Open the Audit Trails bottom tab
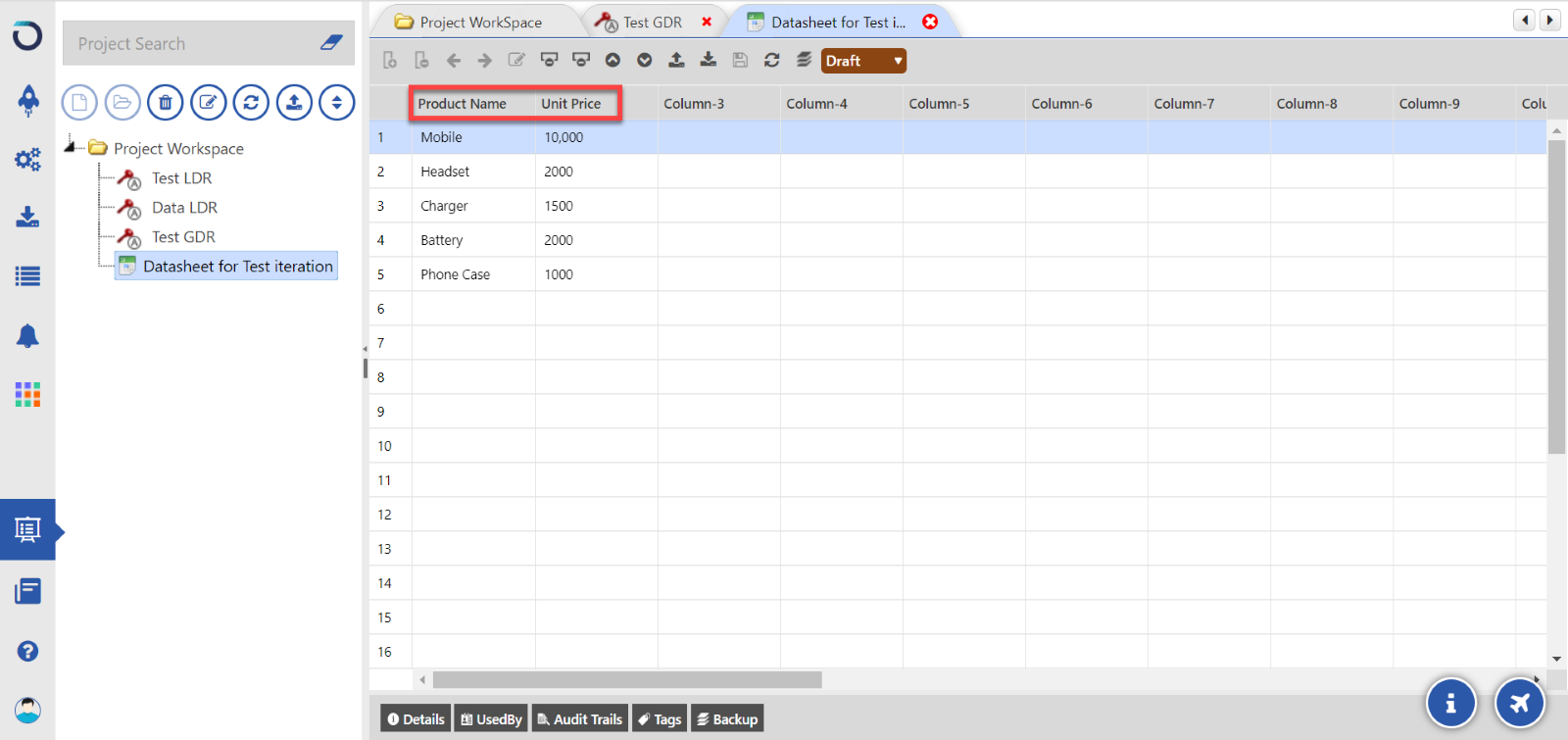The width and height of the screenshot is (1568, 740). (x=580, y=719)
